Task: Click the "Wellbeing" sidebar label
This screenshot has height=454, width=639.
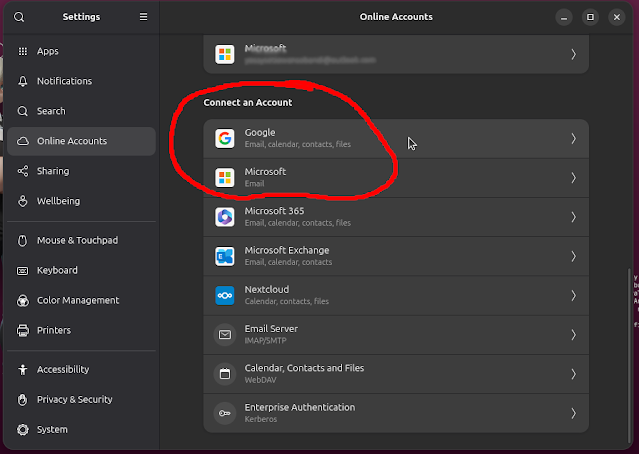Action: [x=59, y=201]
